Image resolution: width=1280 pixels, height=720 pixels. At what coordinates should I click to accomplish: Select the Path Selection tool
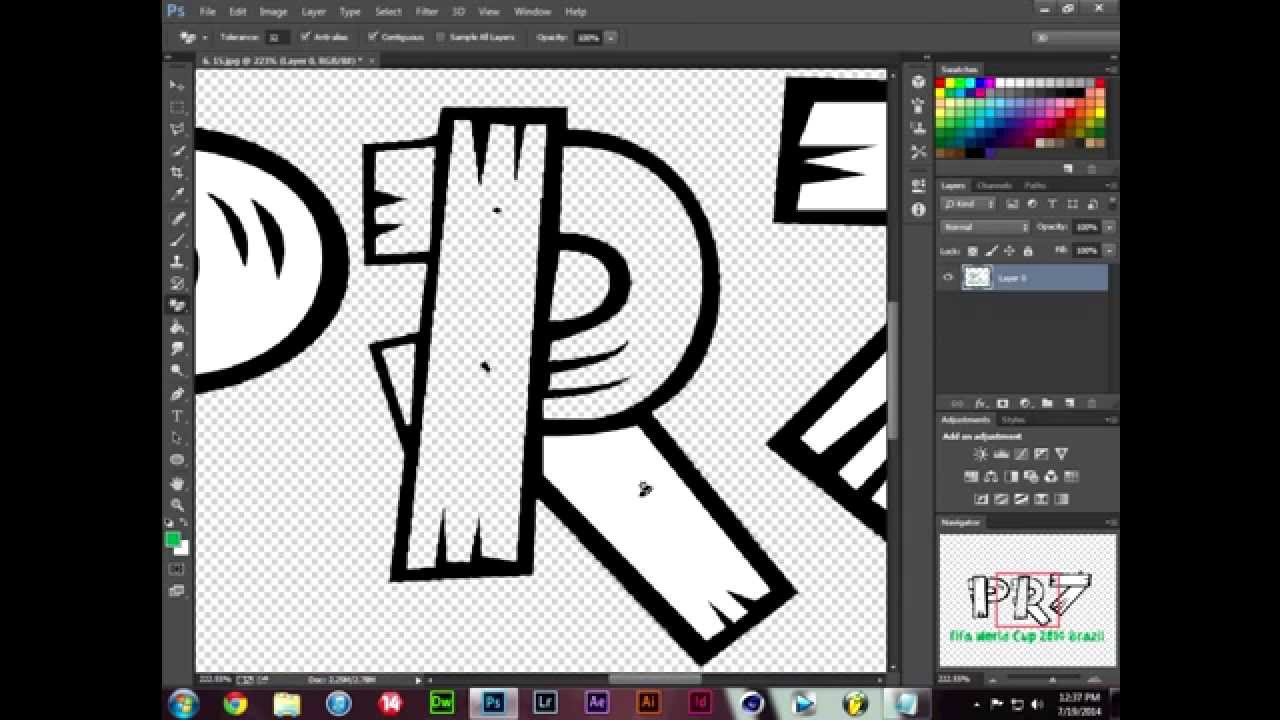point(177,438)
